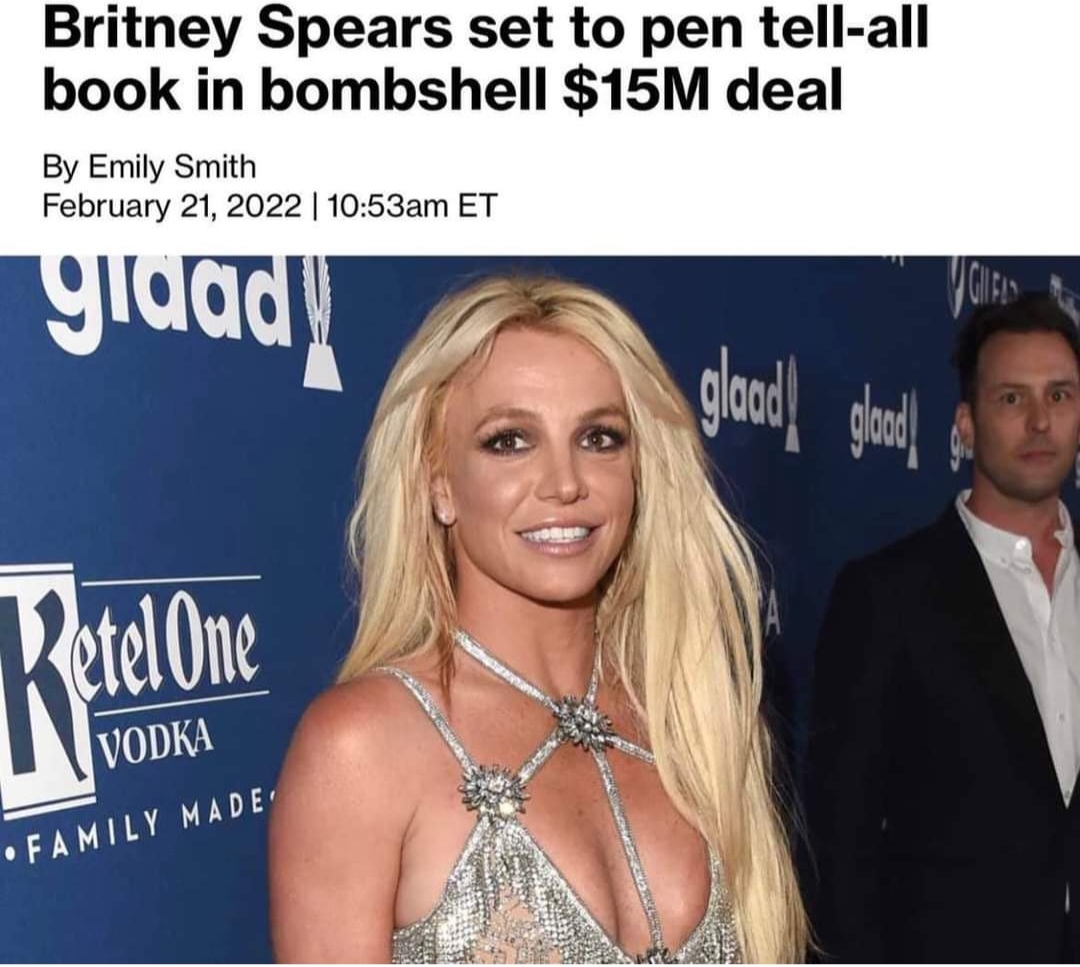
Task: Click the 10:53am ET timestamp
Action: click(x=412, y=205)
